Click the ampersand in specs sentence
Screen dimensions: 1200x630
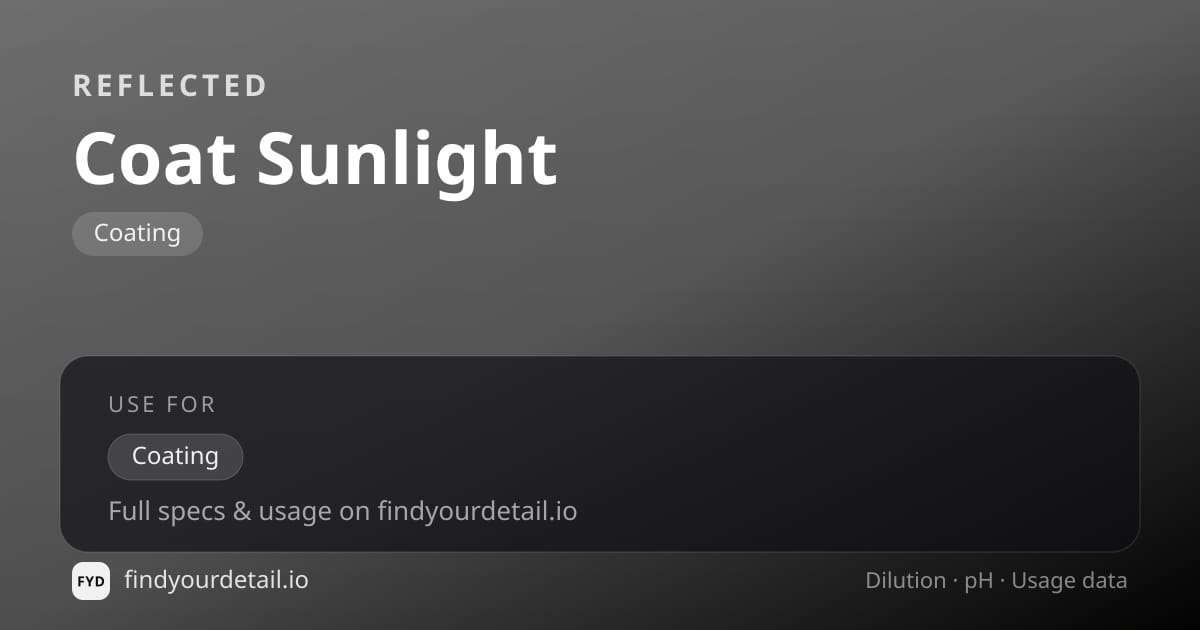click(x=240, y=512)
